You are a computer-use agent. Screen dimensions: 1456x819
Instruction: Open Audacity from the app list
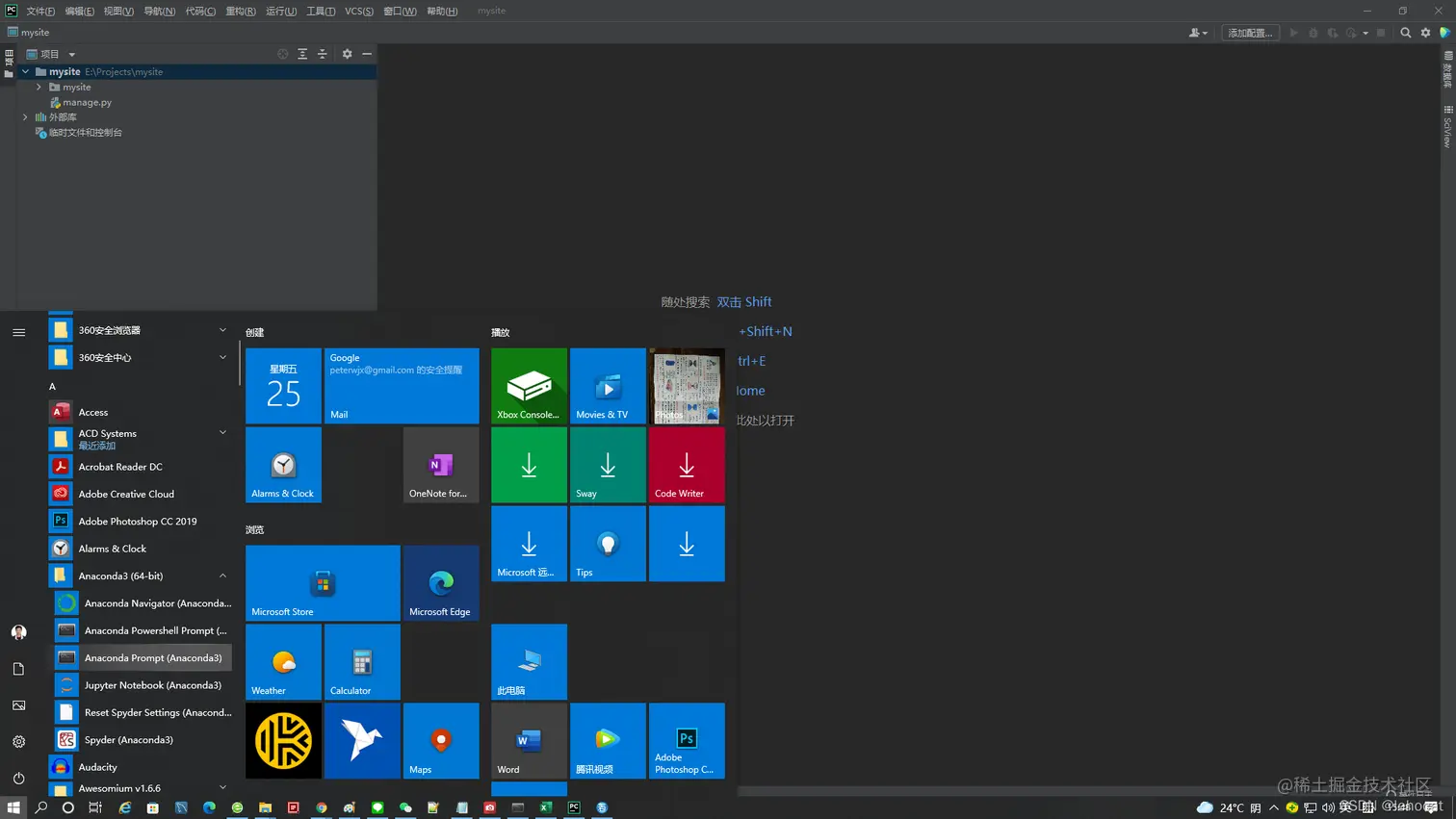[x=140, y=767]
